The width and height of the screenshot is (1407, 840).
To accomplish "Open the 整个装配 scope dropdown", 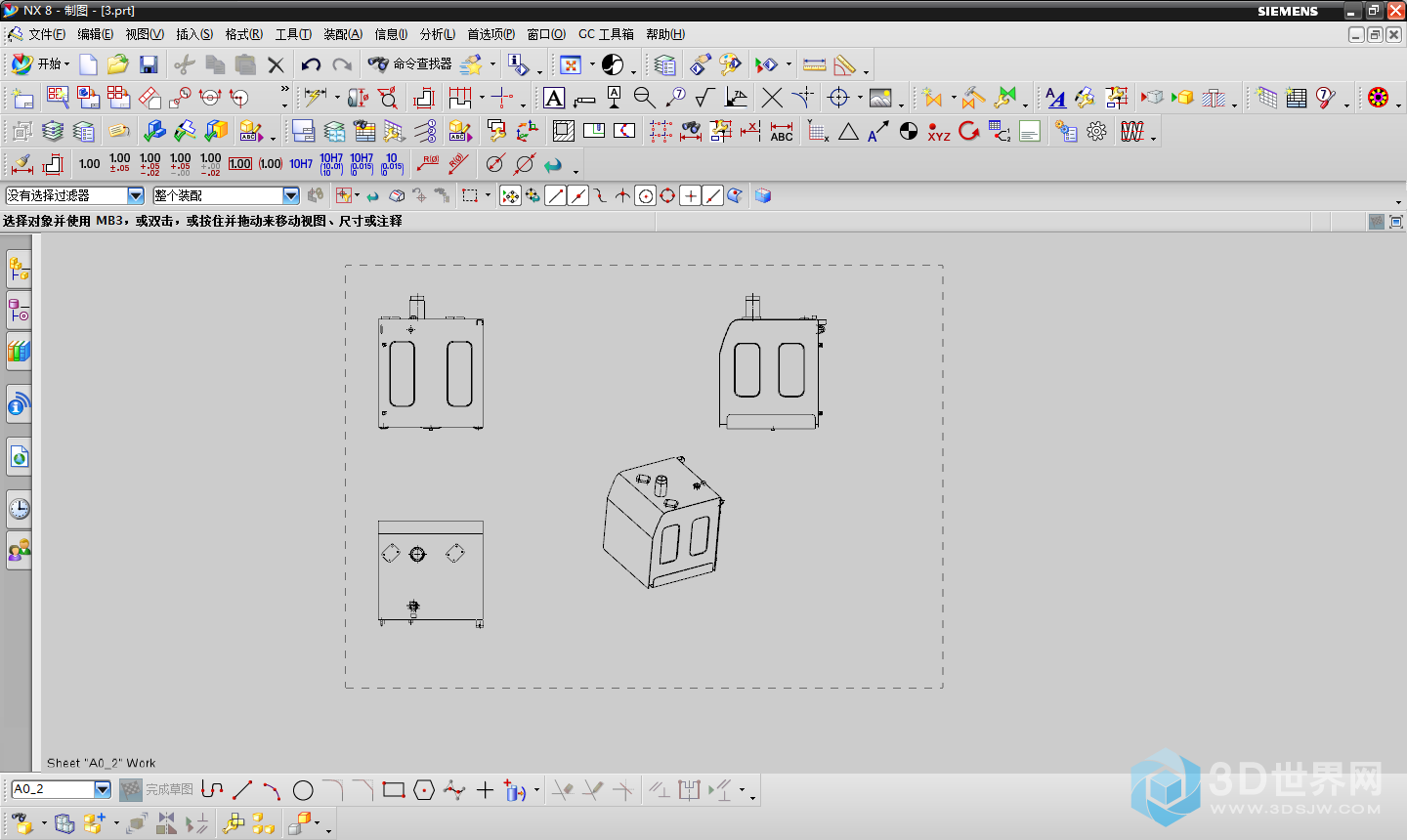I will 291,196.
